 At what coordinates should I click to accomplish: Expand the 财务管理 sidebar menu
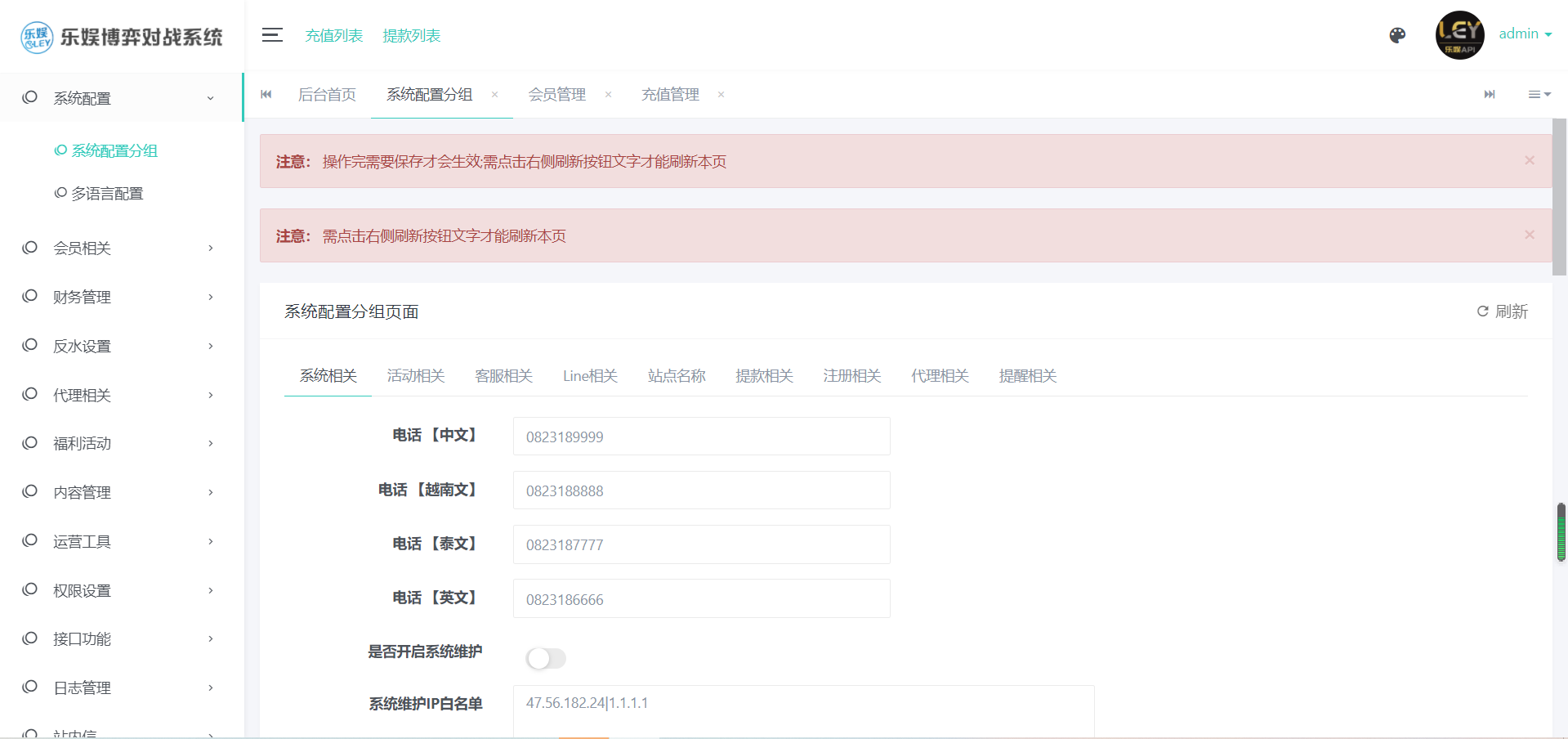click(121, 297)
